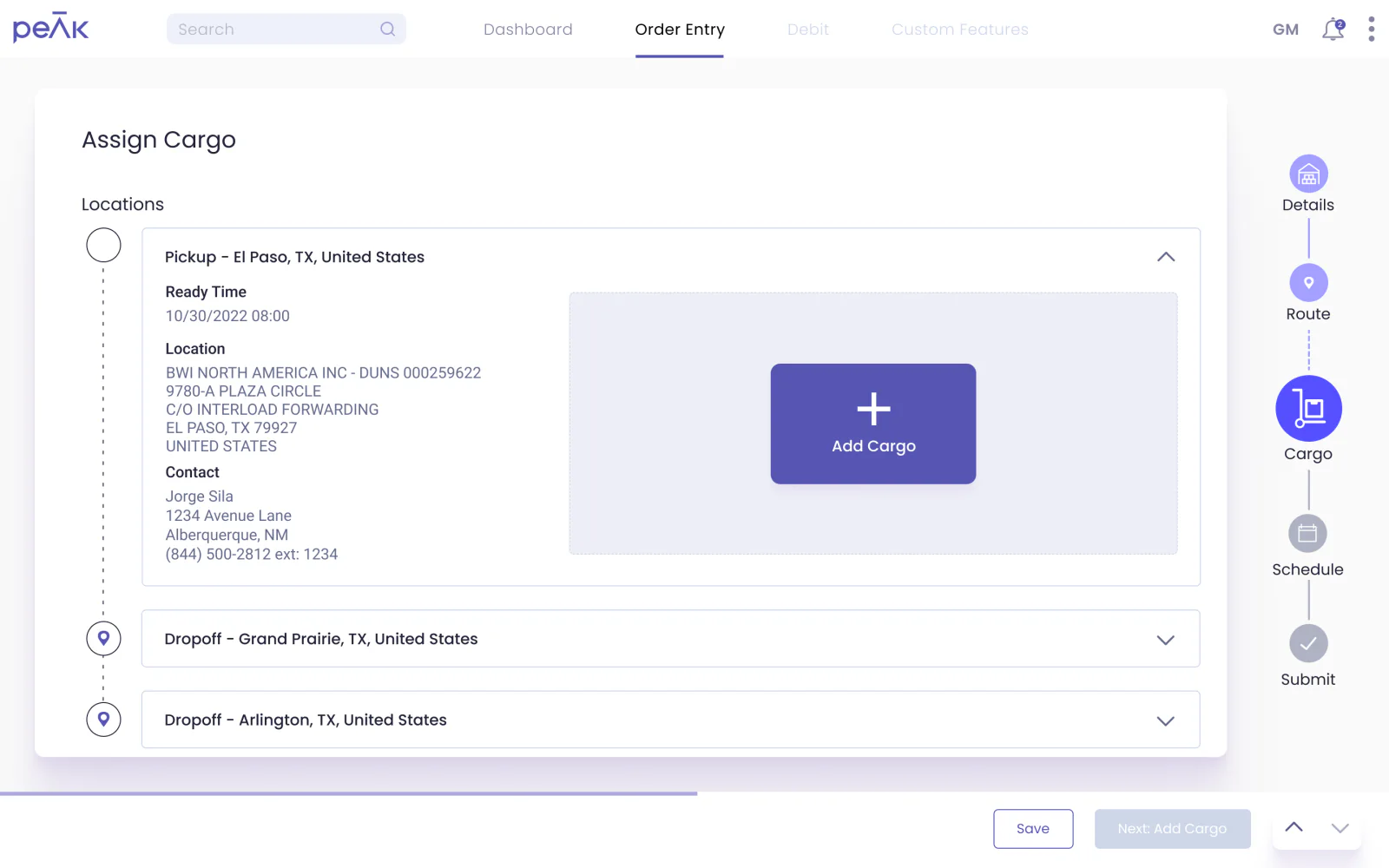Expand the Dropoff Arlington section
The width and height of the screenshot is (1389, 868).
1166,720
